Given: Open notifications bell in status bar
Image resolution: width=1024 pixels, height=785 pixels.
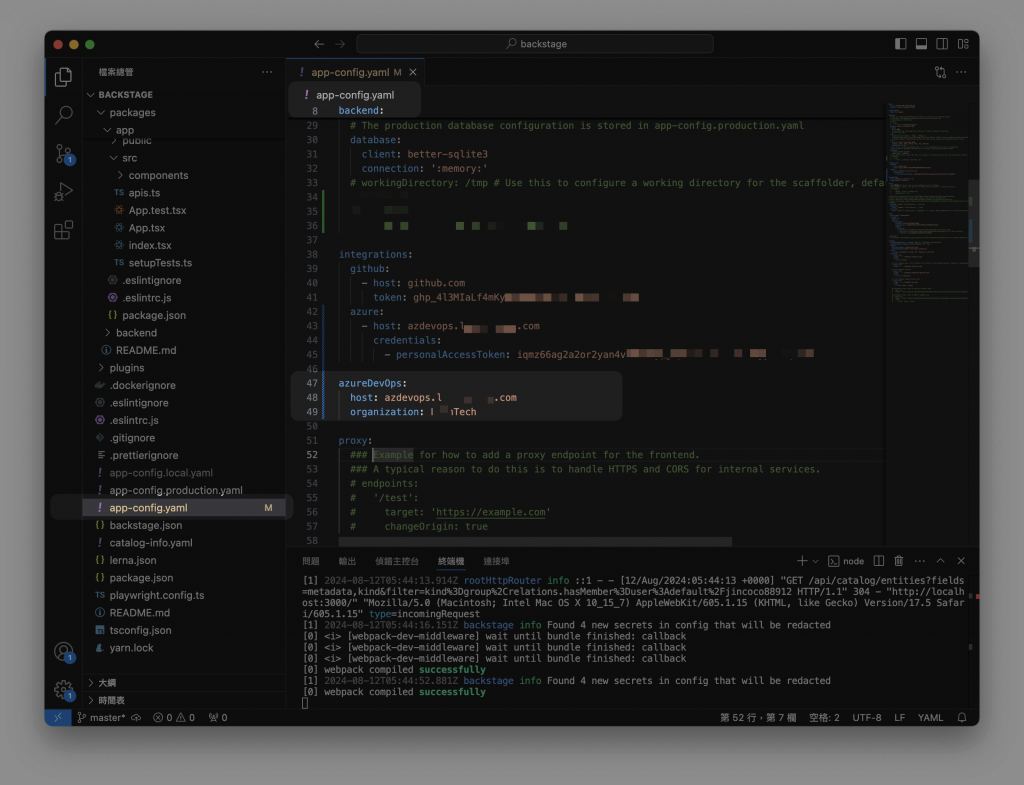Looking at the screenshot, I should coord(962,717).
